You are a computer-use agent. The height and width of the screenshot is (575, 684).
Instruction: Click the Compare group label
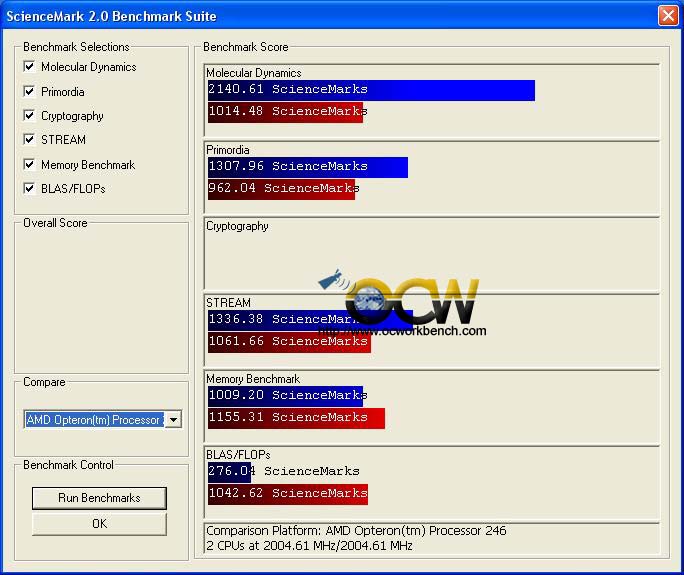click(44, 382)
